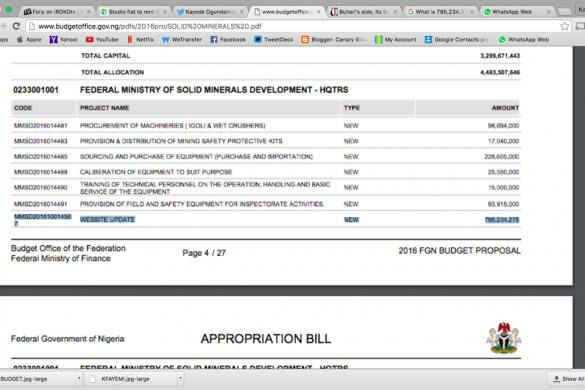
Task: Click code MMSD2016014481
Action: (41, 126)
